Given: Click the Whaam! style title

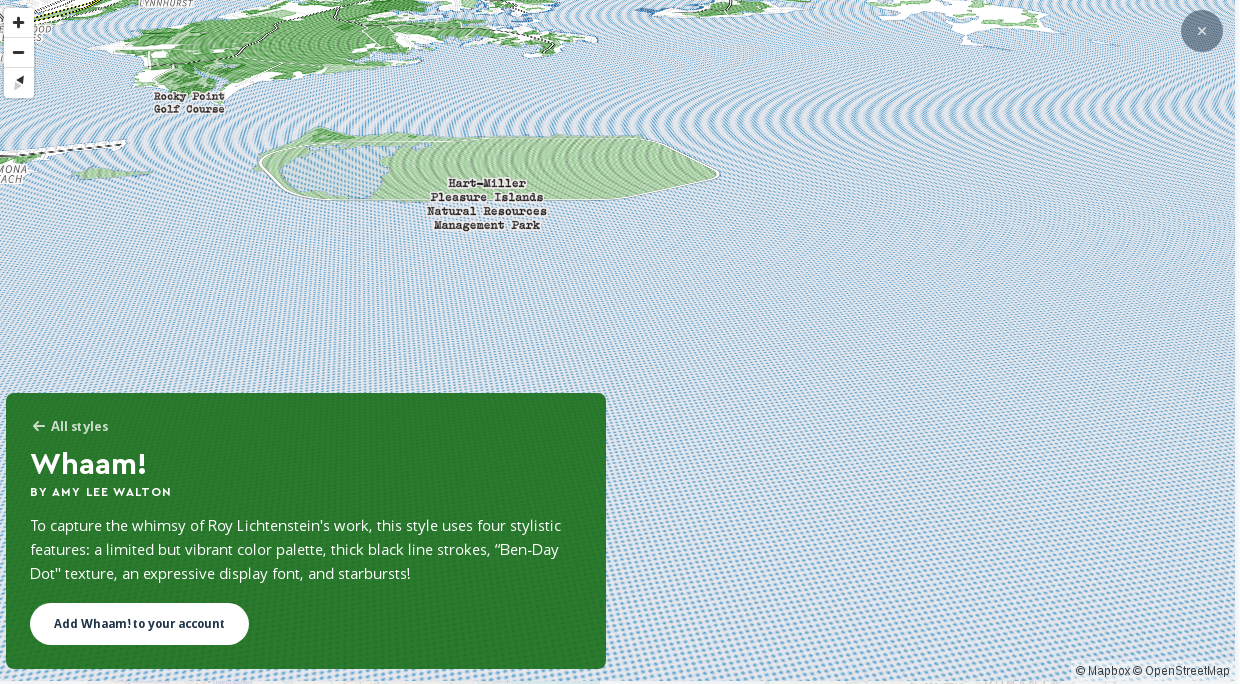Looking at the screenshot, I should (x=88, y=464).
